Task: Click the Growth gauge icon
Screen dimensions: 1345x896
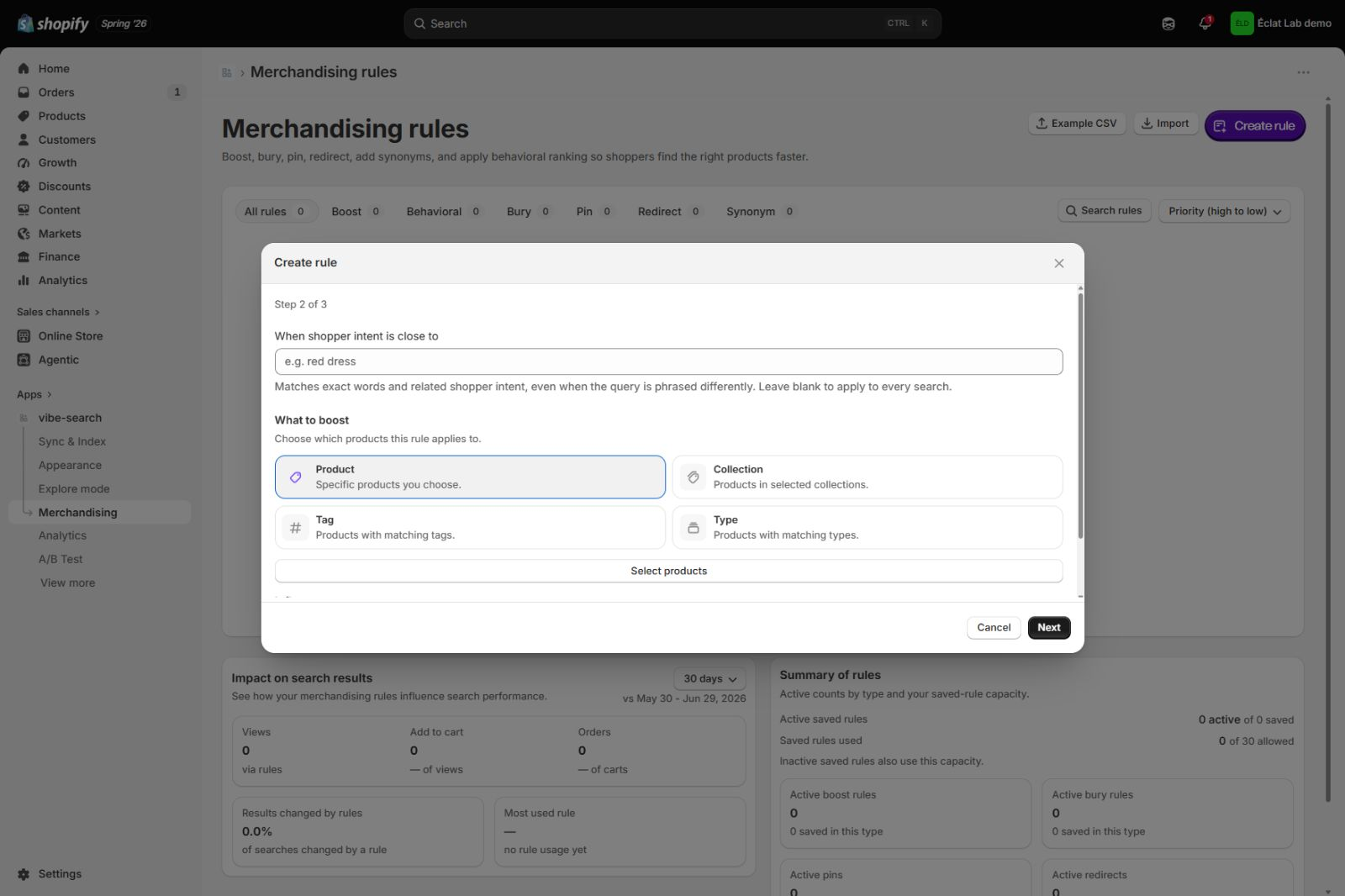Action: coord(24,163)
